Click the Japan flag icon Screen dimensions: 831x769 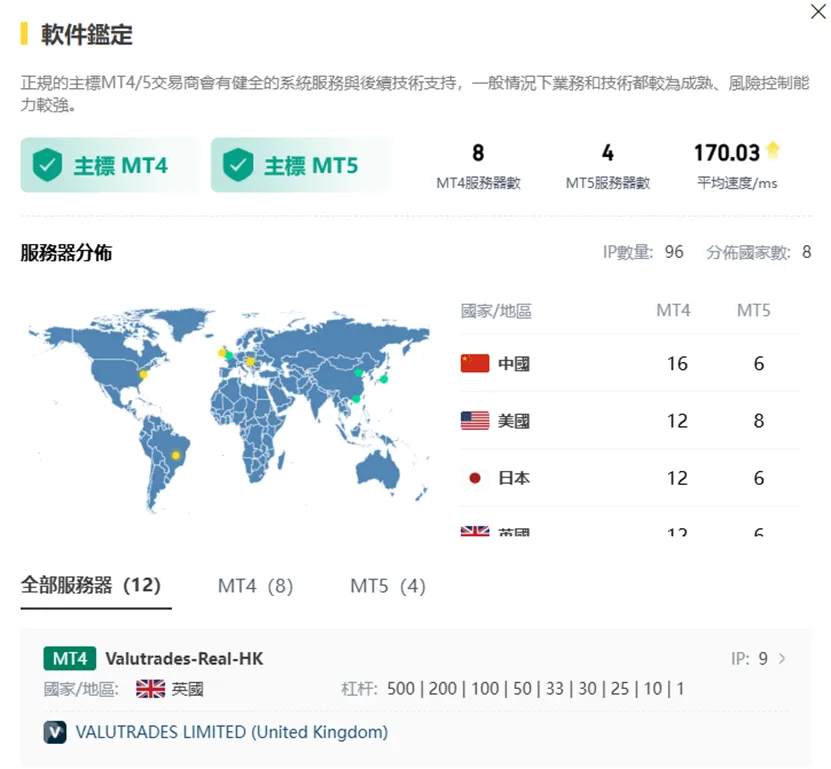click(475, 478)
